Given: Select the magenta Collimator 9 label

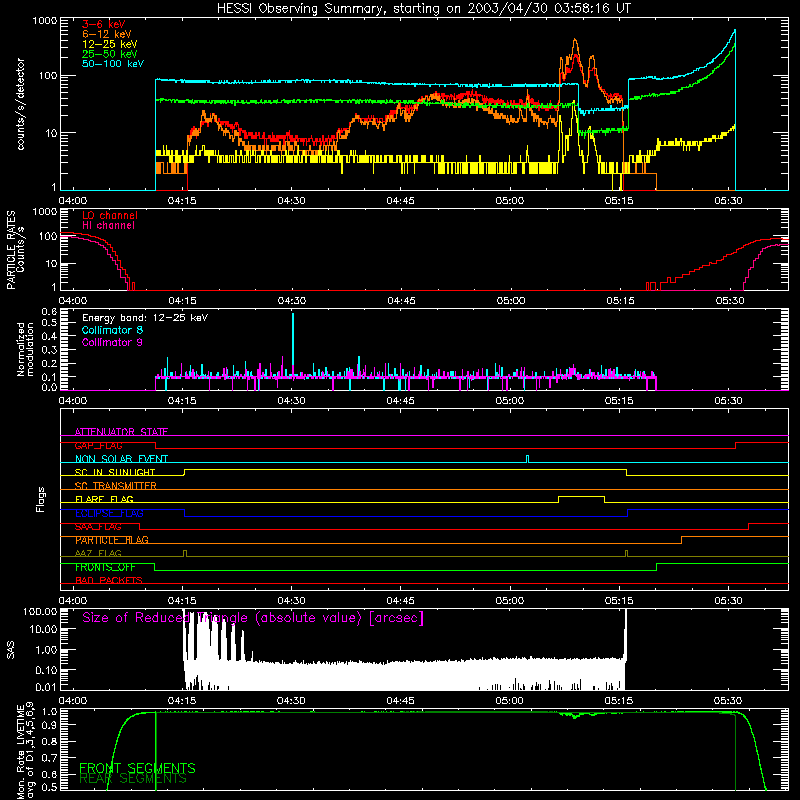Looking at the screenshot, I should (112, 342).
